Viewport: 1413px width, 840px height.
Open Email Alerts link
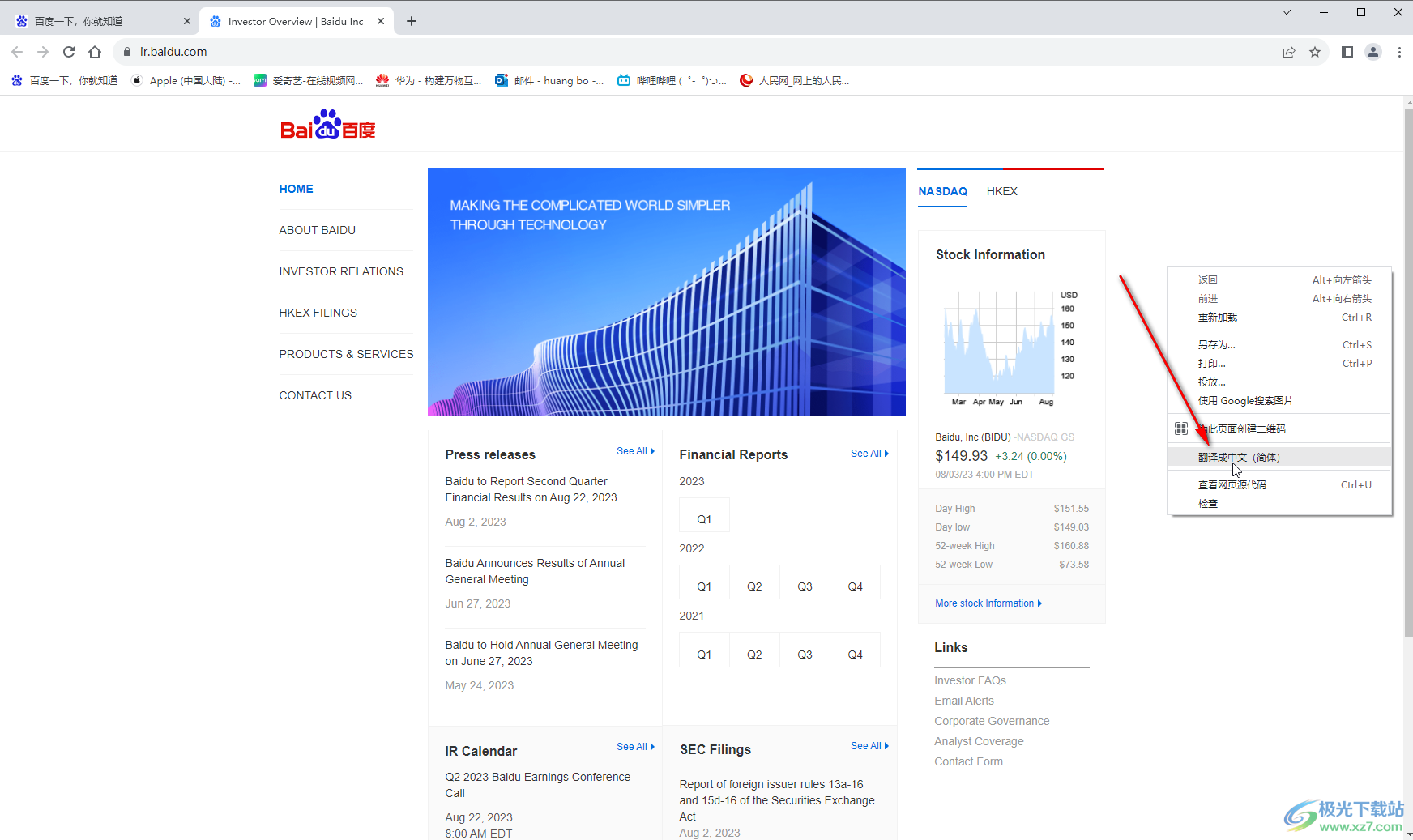(963, 701)
